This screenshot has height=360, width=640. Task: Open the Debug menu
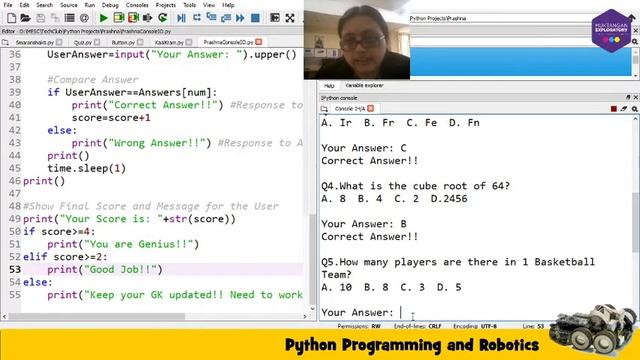pyautogui.click(x=110, y=5)
